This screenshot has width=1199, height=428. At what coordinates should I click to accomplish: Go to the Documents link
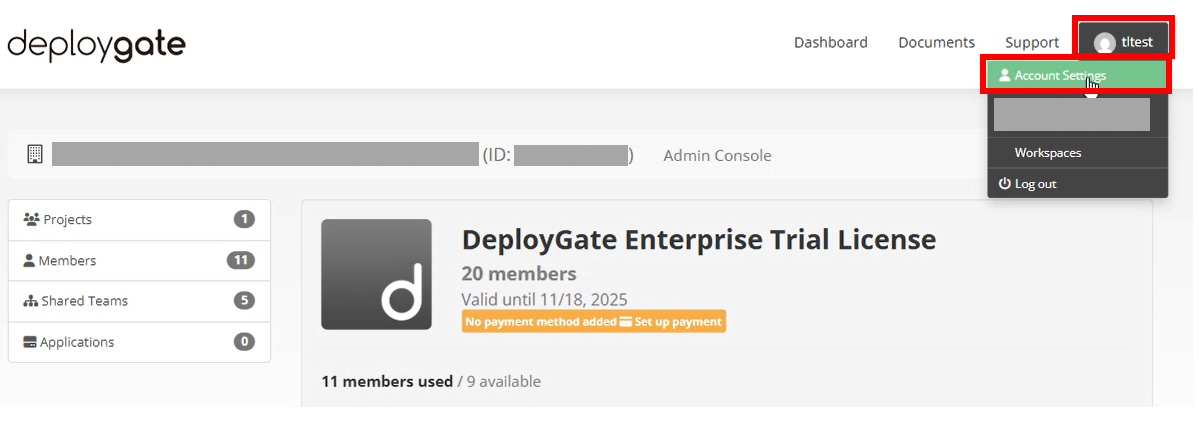click(937, 43)
